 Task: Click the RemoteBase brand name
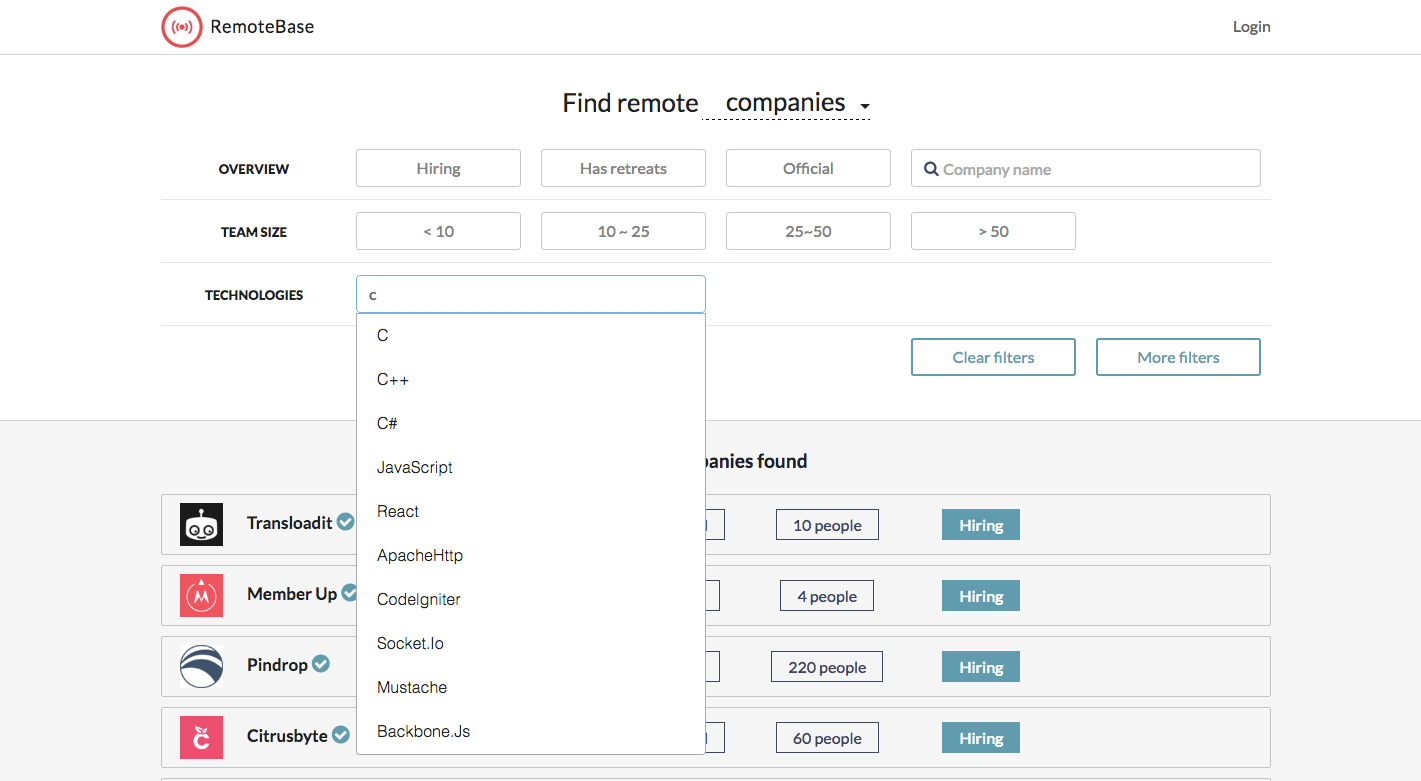pyautogui.click(x=262, y=27)
